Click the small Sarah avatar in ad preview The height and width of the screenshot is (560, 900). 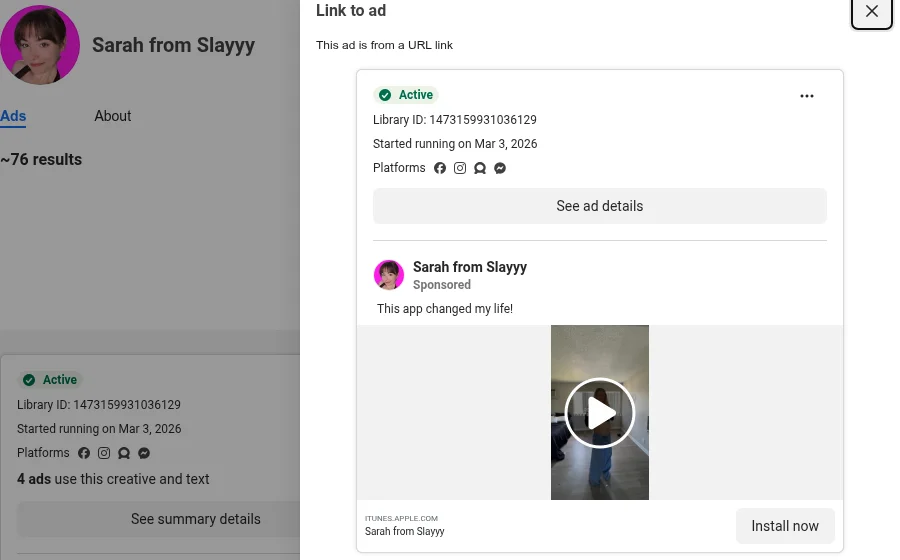389,275
